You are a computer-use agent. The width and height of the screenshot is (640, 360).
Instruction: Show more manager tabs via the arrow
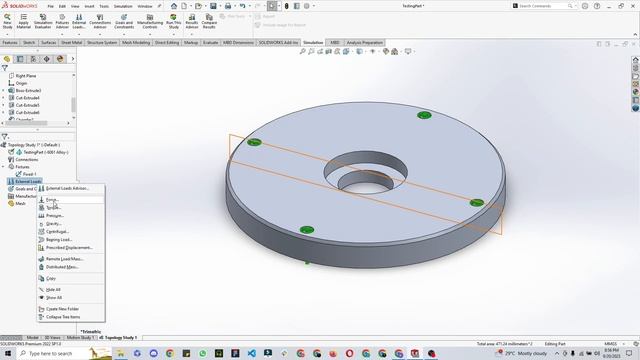coord(73,59)
